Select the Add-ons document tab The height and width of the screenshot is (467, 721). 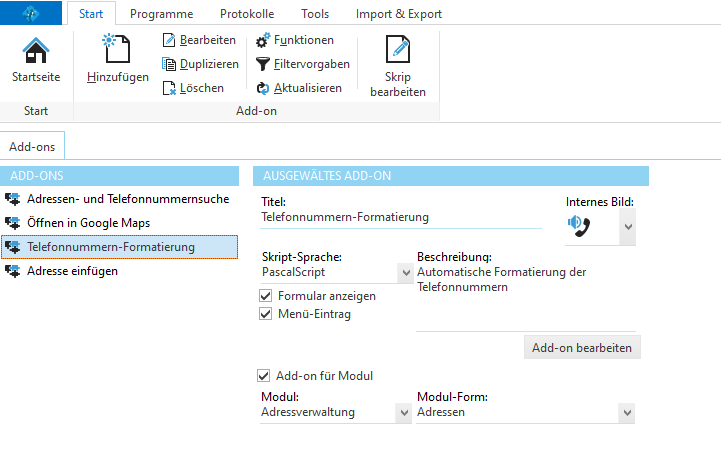(x=32, y=146)
